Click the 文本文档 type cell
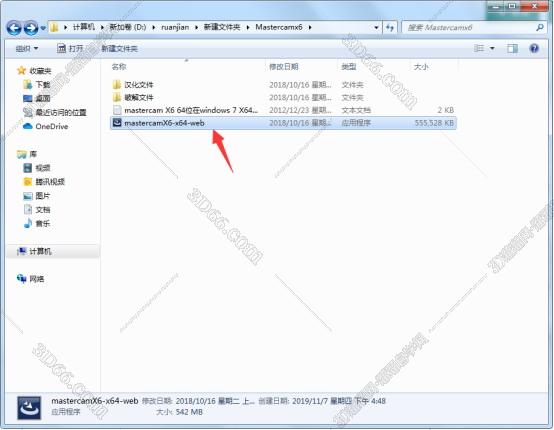Screen dimensions: 554x430 356,110
